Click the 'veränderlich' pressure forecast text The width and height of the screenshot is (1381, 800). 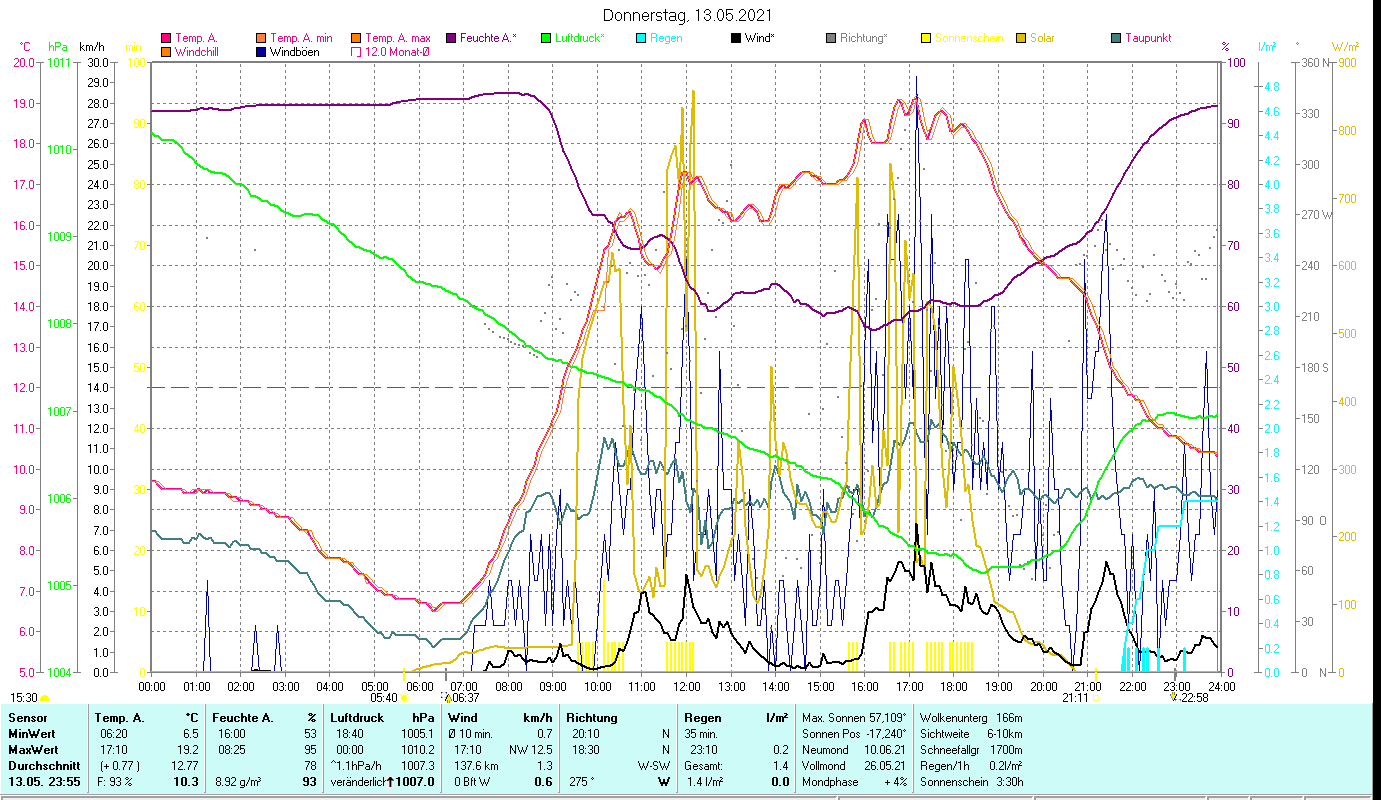click(x=358, y=782)
